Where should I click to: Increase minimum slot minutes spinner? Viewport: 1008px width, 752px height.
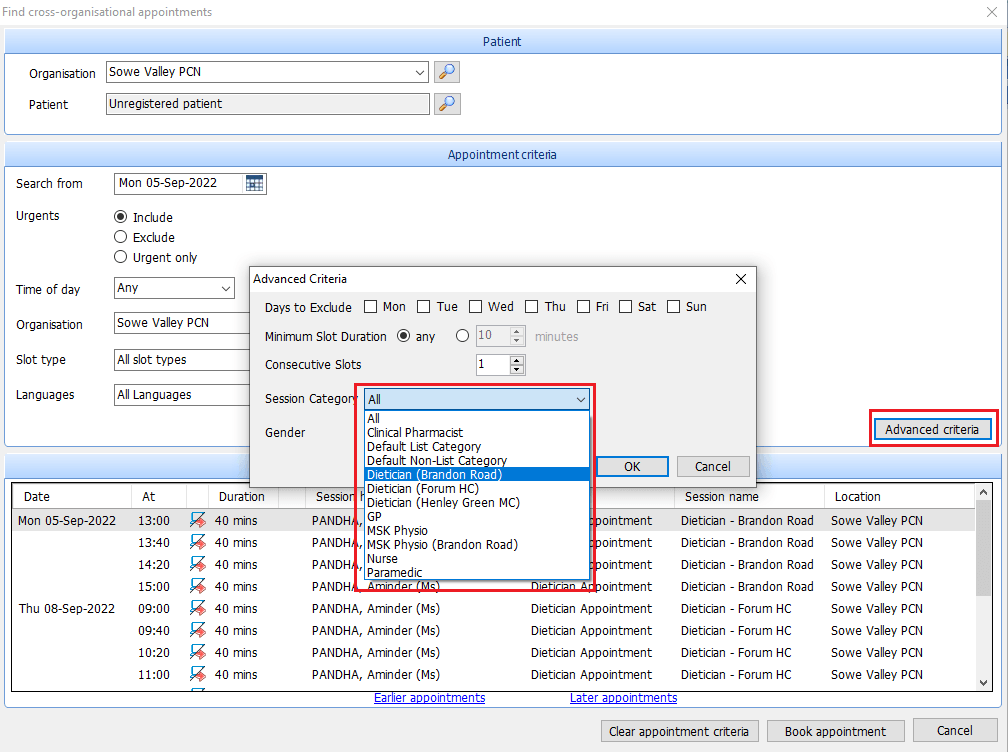(x=517, y=332)
